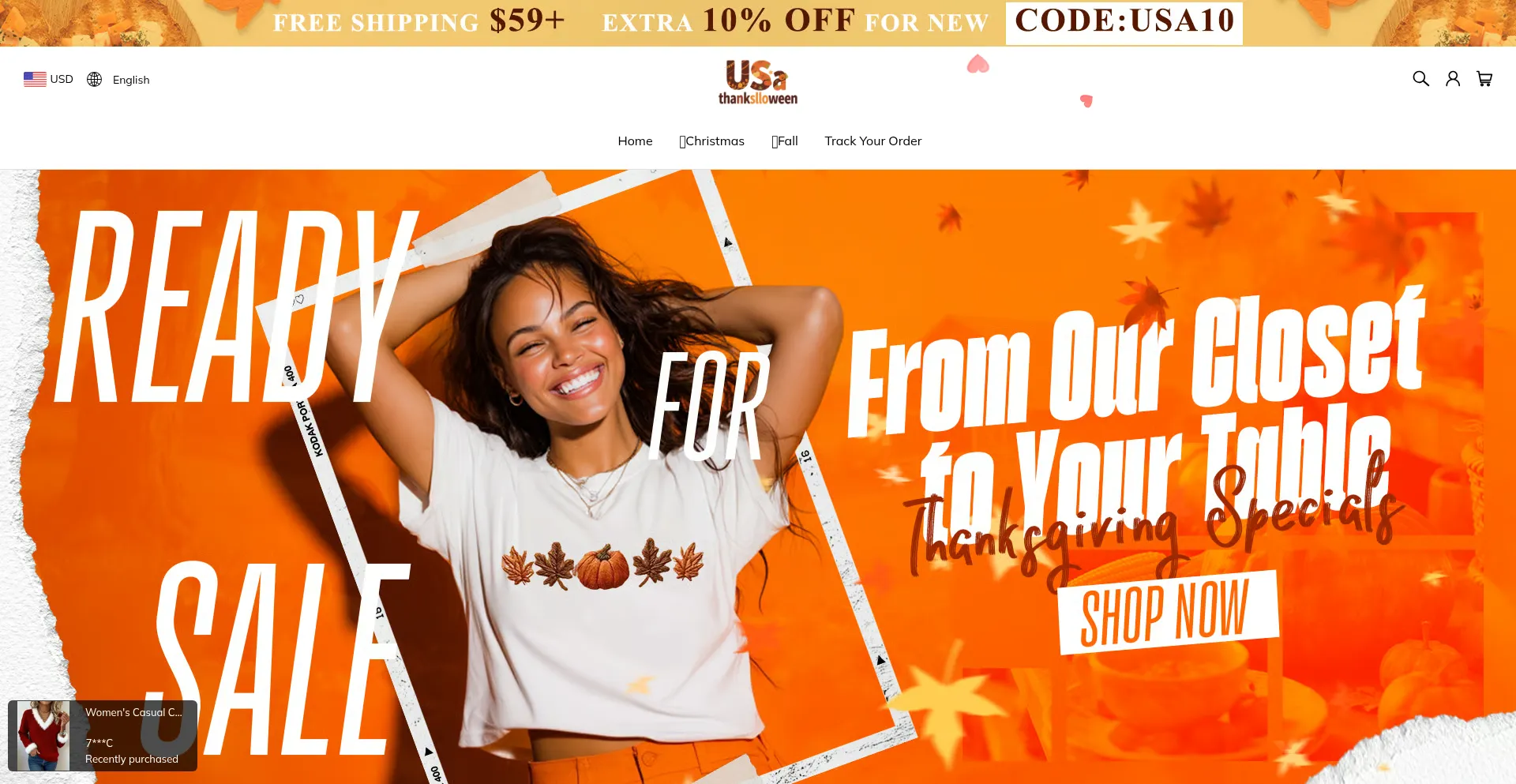Viewport: 1516px width, 784px height.
Task: Click the US flag currency icon
Action: click(x=35, y=79)
